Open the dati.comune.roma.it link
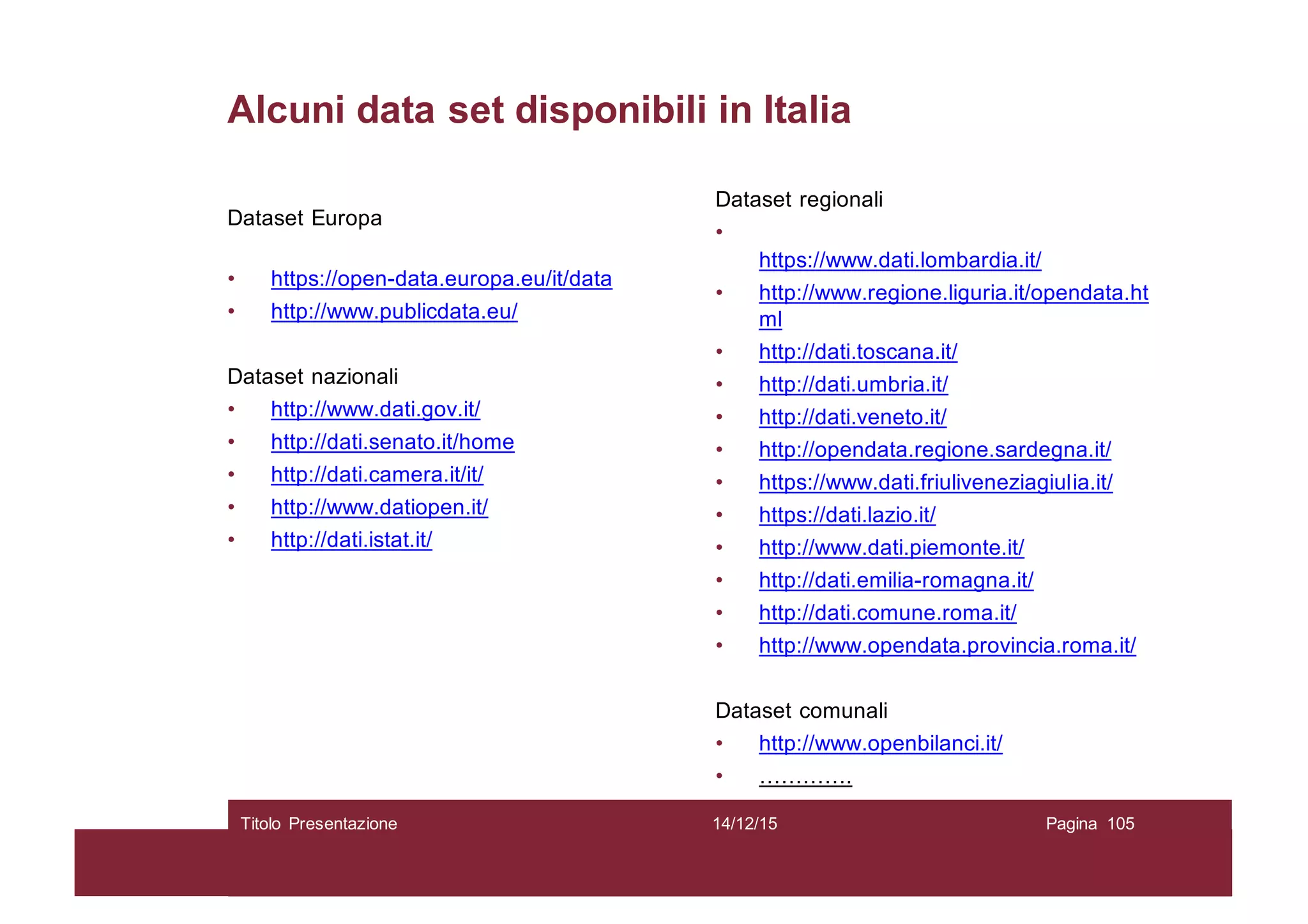Image resolution: width=1308 pixels, height=924 pixels. tap(887, 613)
